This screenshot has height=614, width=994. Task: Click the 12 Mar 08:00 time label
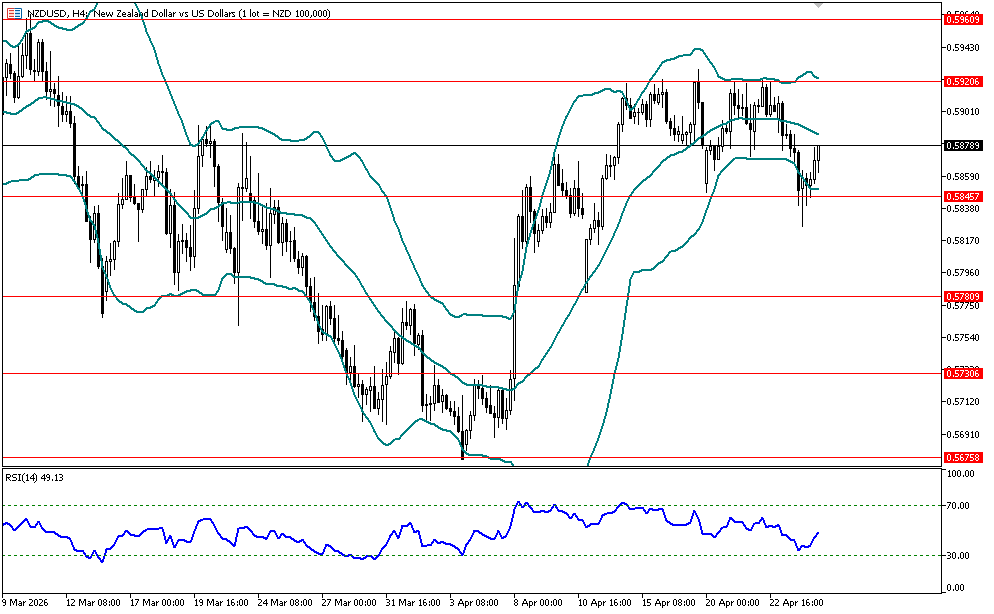click(93, 603)
